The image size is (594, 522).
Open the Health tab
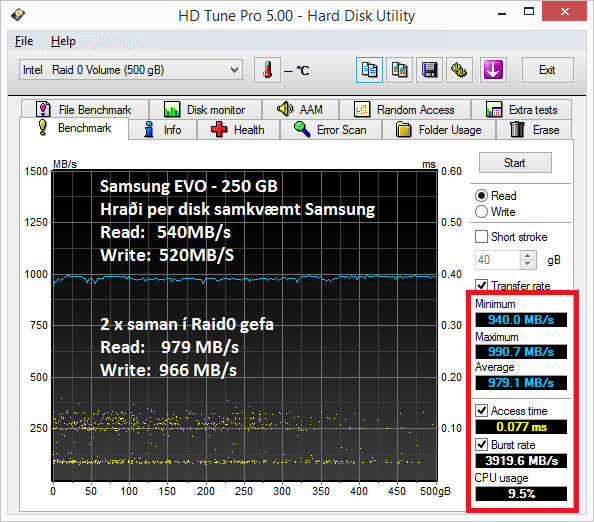point(238,130)
